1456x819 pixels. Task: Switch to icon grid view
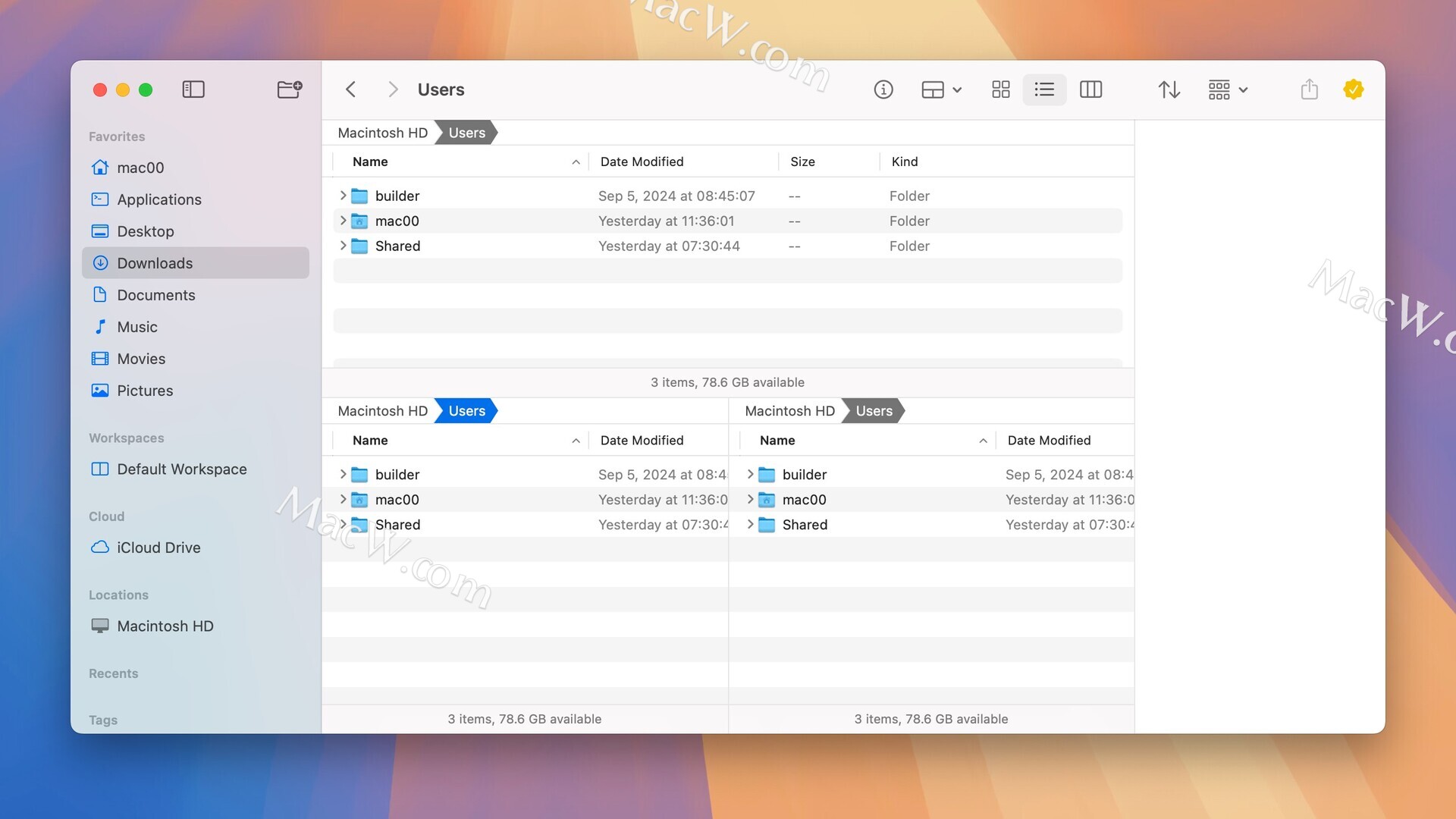pos(1000,89)
